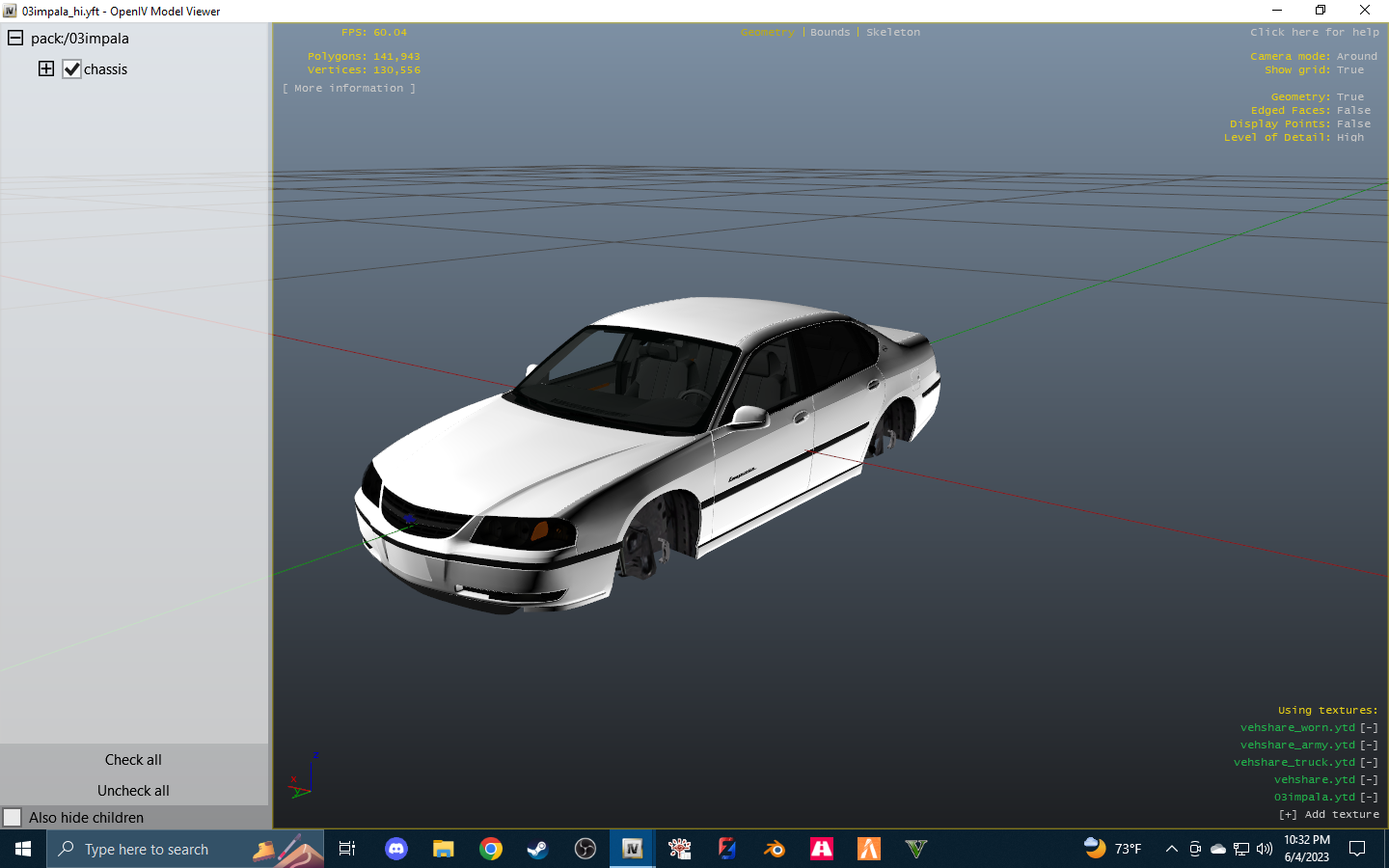Switch to the Skeleton view tab

pyautogui.click(x=892, y=33)
